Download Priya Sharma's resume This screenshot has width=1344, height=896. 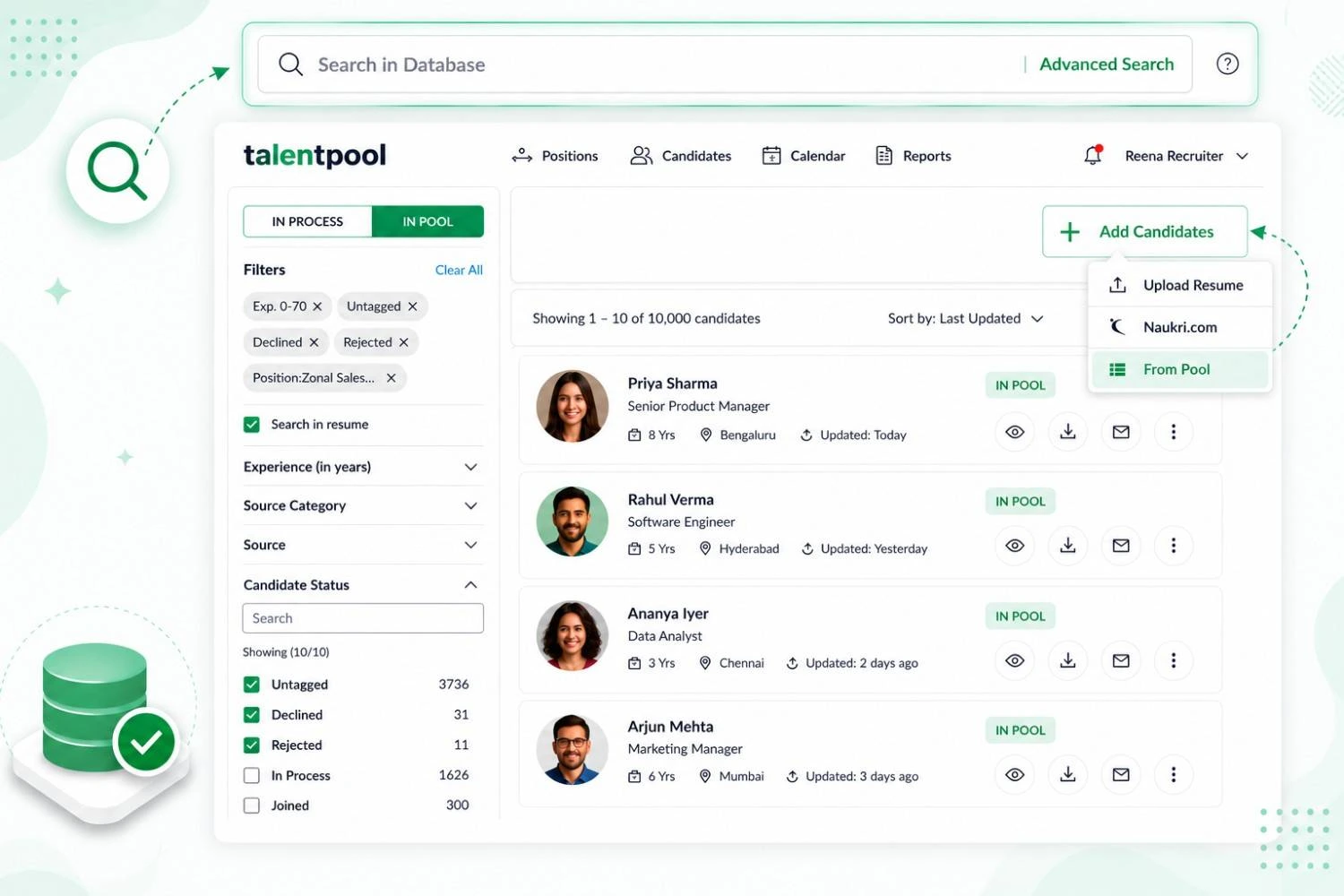pyautogui.click(x=1068, y=432)
